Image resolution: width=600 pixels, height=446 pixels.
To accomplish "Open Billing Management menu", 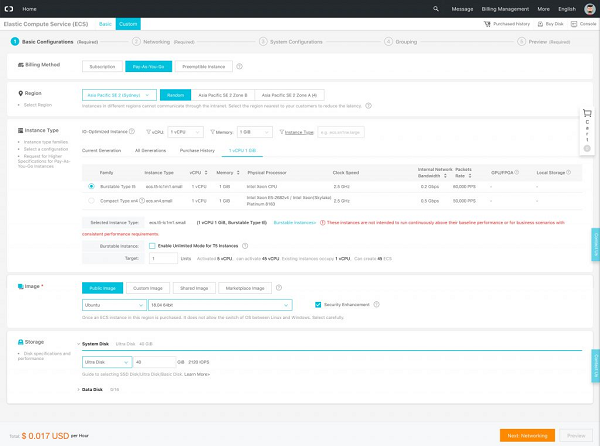I will pos(505,9).
